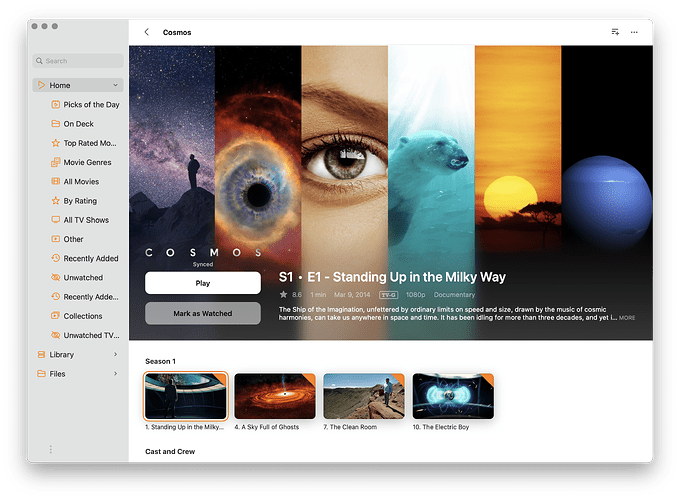Click the Synced status label
This screenshot has width=681, height=500.
[203, 265]
